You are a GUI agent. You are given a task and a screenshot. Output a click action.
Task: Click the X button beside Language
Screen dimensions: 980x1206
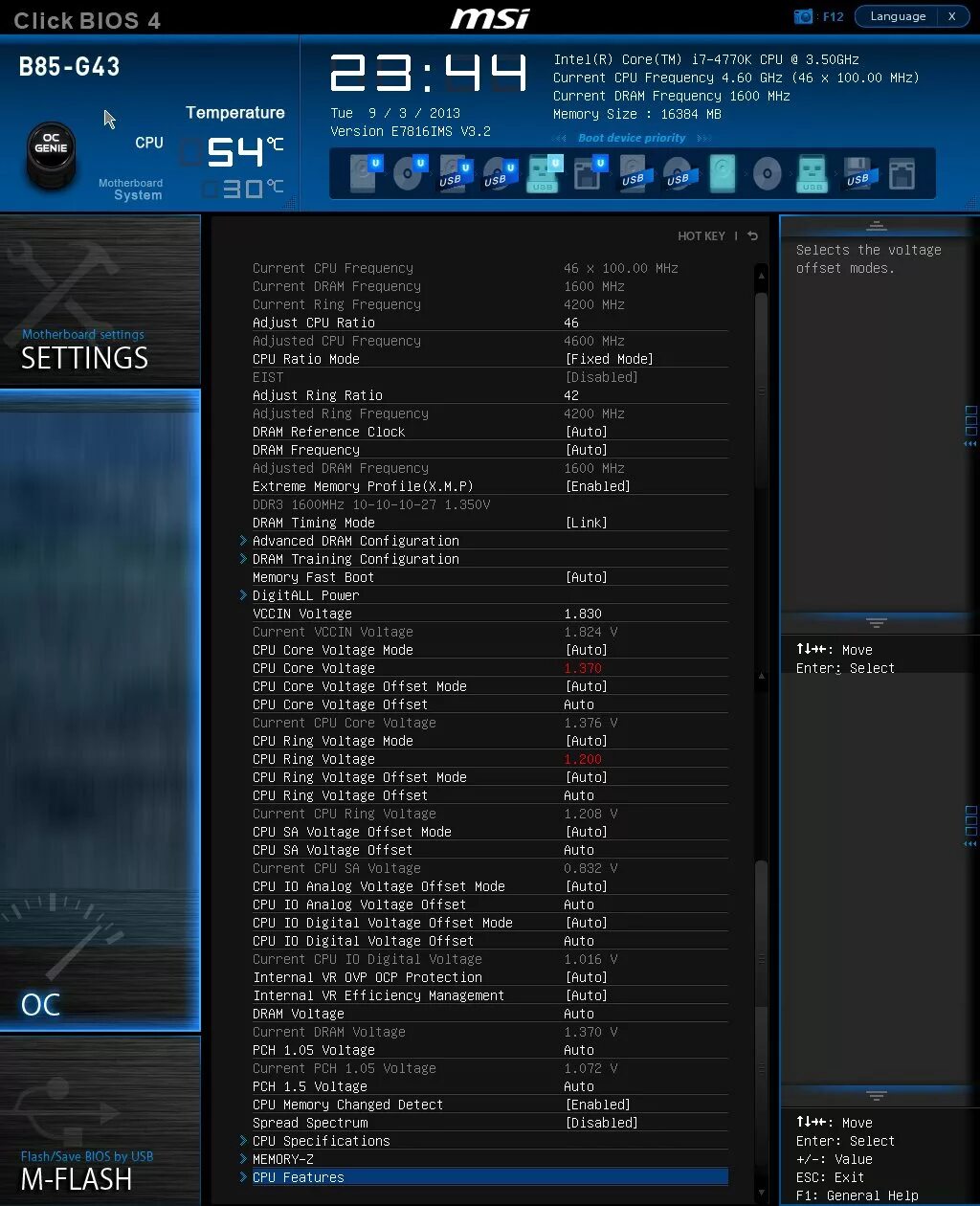coord(952,16)
